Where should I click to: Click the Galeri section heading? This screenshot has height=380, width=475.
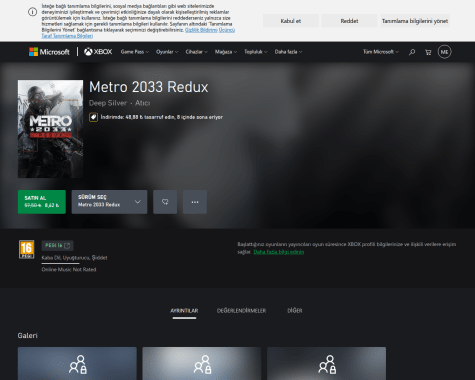point(28,336)
